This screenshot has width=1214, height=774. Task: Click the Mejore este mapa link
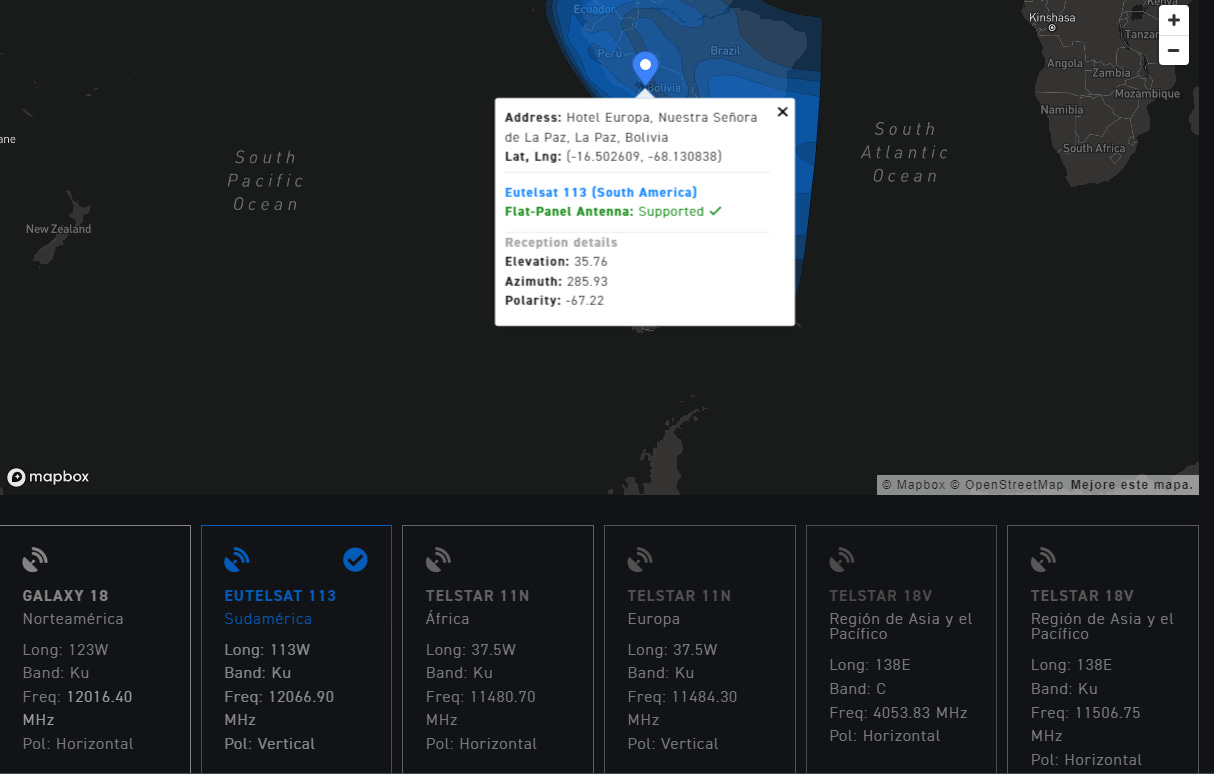(1132, 485)
